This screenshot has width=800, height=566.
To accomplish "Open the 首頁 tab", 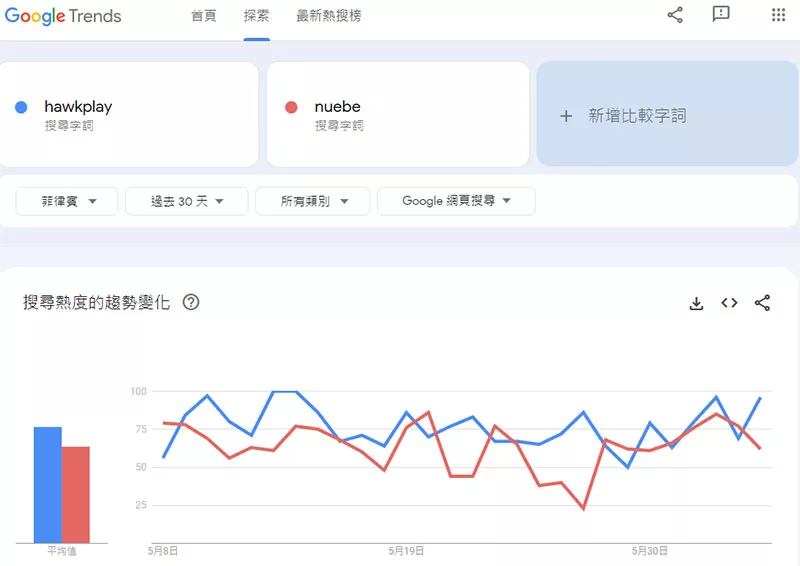I will click(x=204, y=16).
